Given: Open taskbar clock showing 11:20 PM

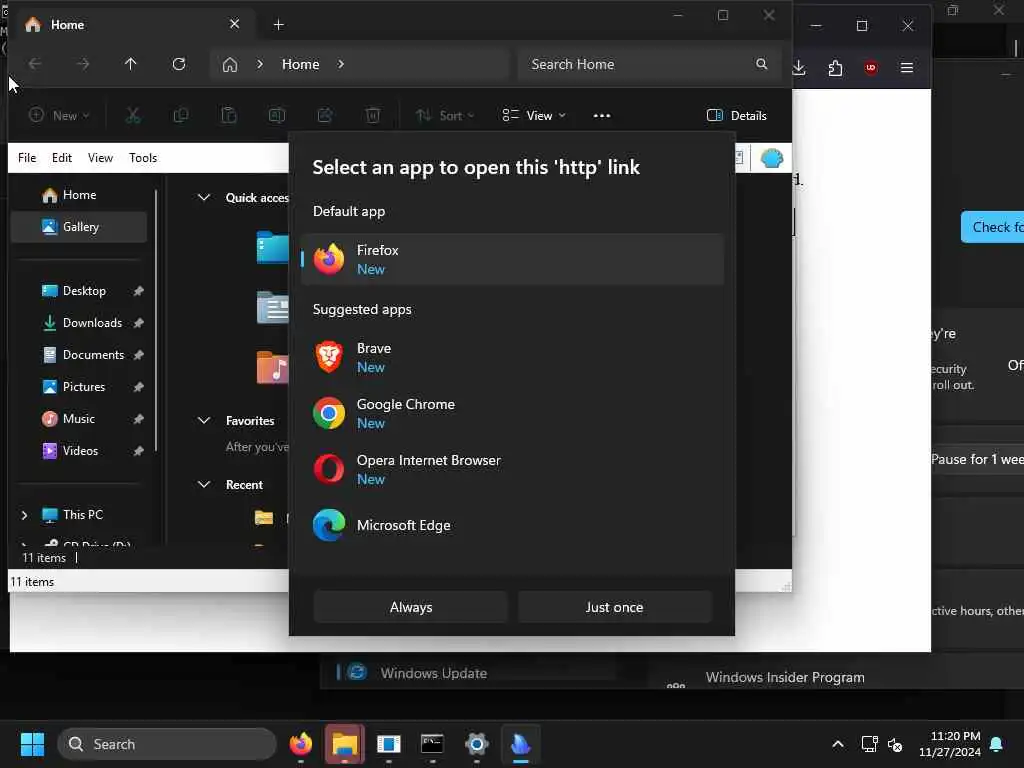Looking at the screenshot, I should click(950, 744).
